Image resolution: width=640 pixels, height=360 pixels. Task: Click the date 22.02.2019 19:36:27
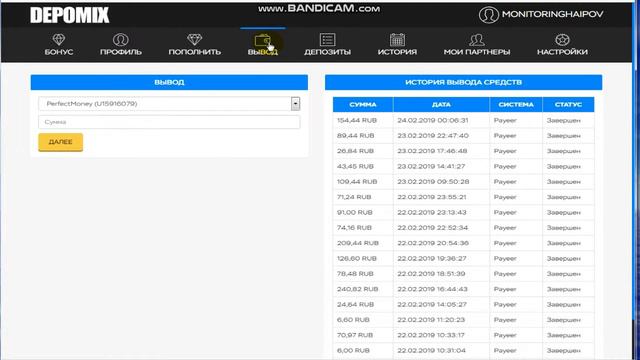coord(432,259)
